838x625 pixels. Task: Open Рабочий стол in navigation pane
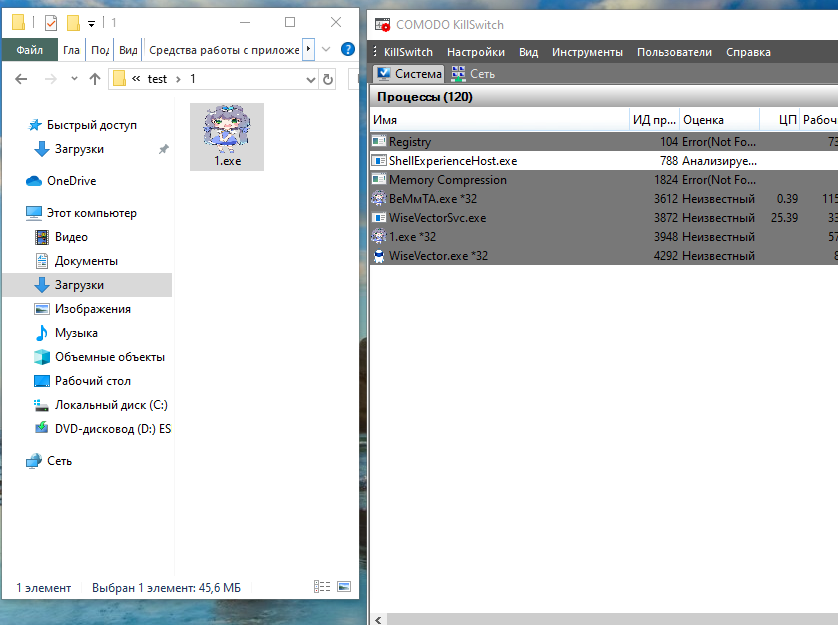[x=92, y=381]
